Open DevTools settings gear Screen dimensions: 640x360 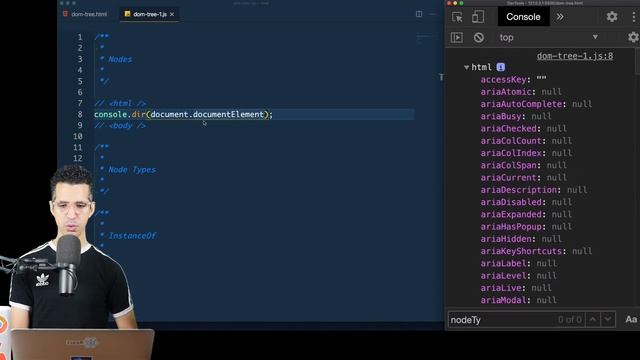611,17
